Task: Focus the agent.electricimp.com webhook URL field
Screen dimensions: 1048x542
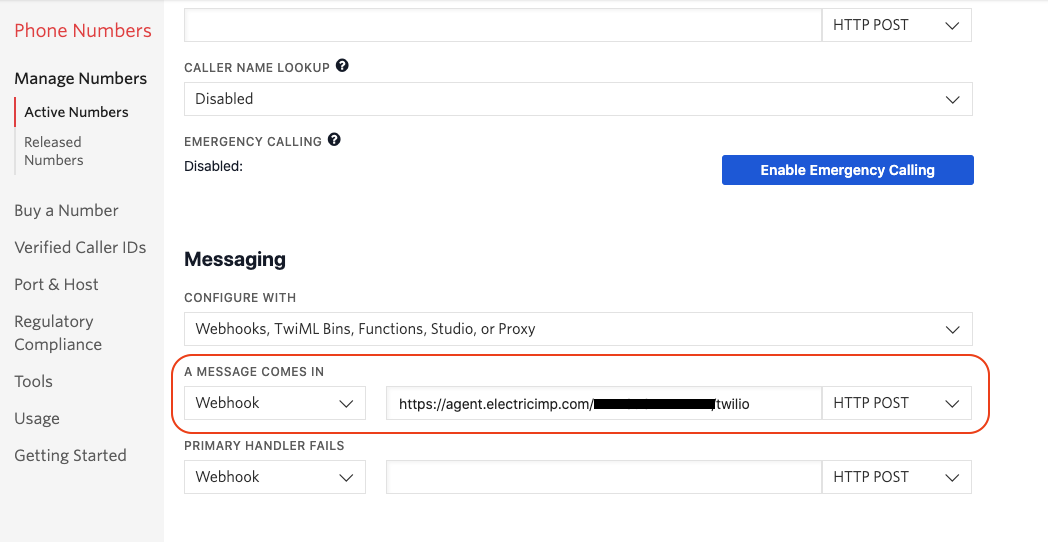Action: click(x=604, y=403)
